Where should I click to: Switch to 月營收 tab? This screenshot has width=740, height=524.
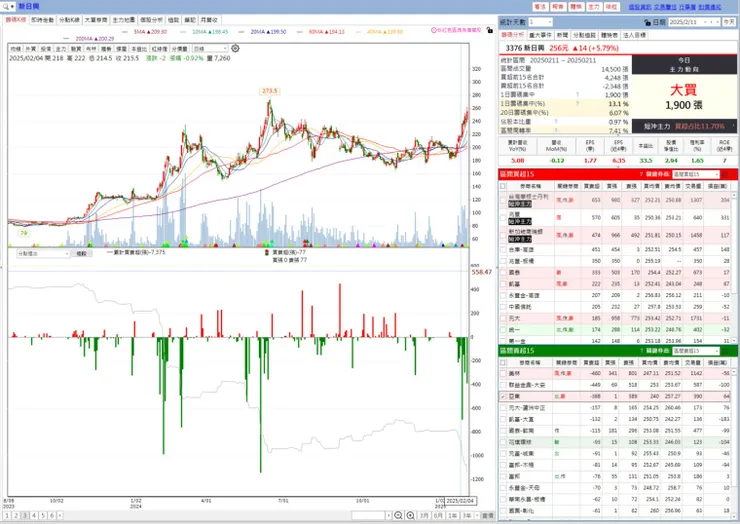(209, 20)
